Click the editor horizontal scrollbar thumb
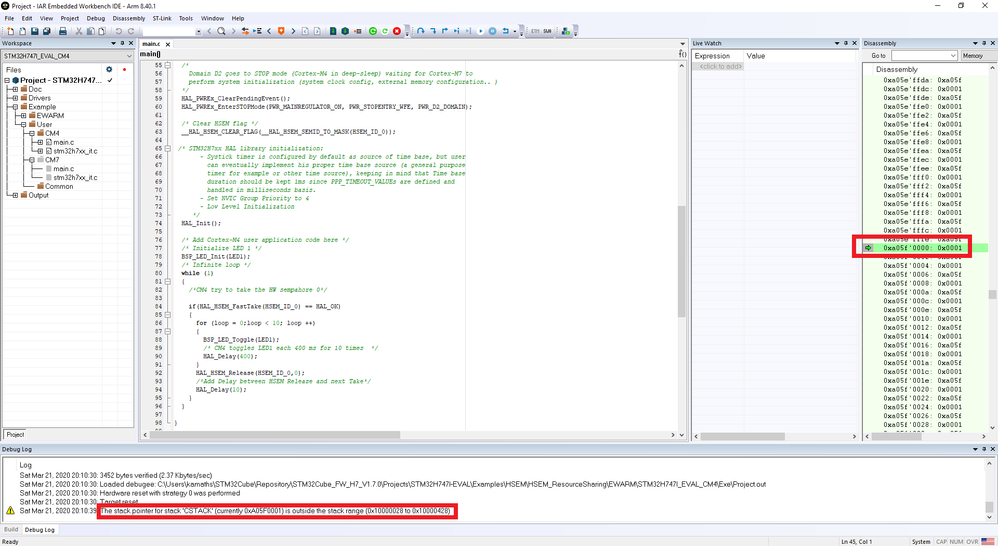This screenshot has height=546, width=998. [x=276, y=435]
